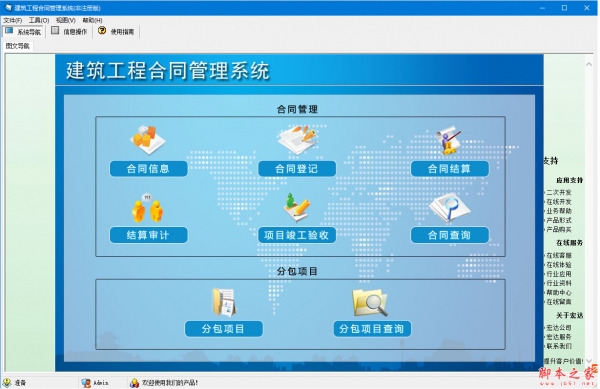Image resolution: width=600 pixels, height=389 pixels.
Task: Click the 合同结算 scroll icon
Action: [448, 140]
